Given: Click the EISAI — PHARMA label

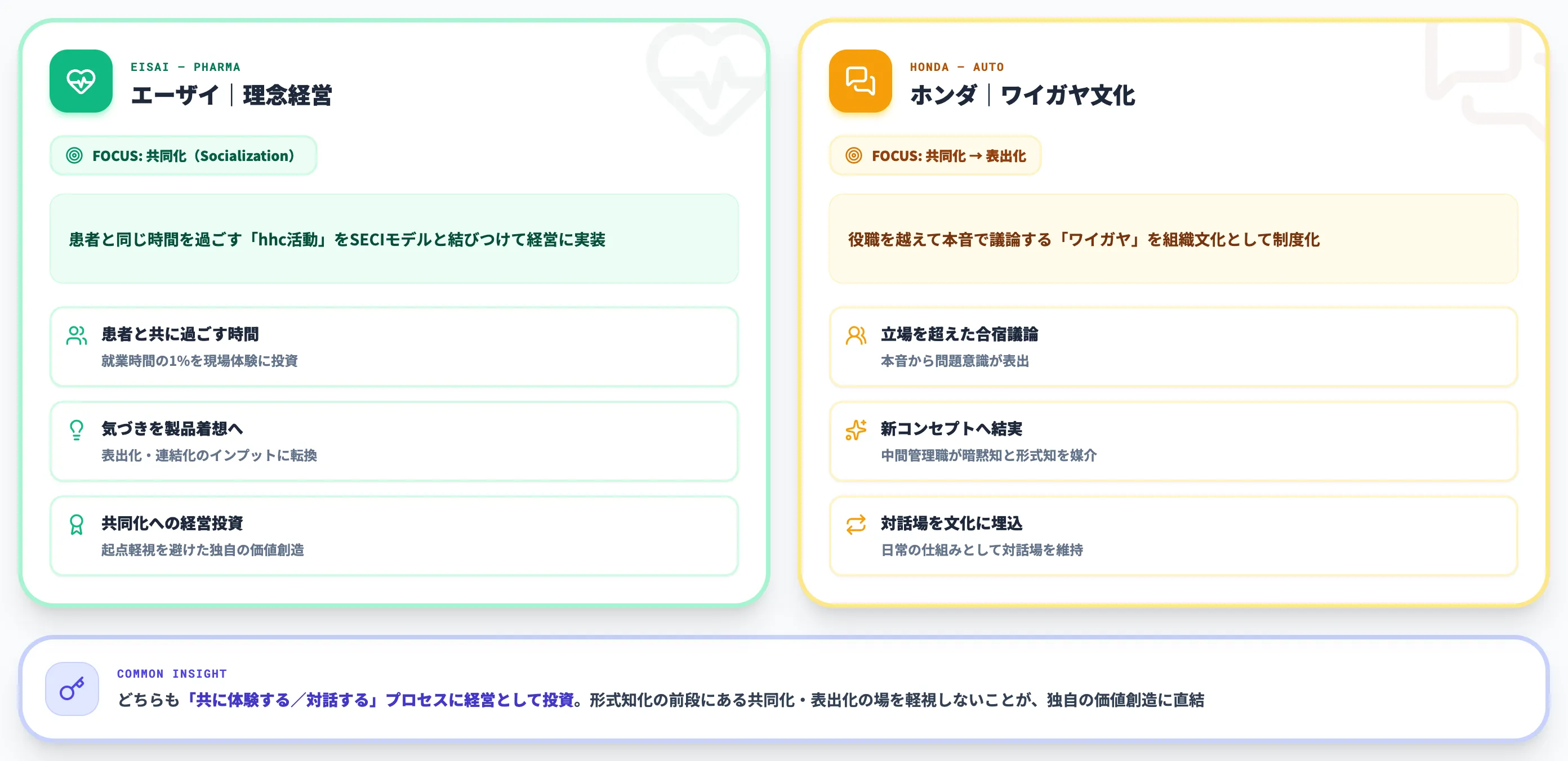Looking at the screenshot, I should pyautogui.click(x=185, y=67).
